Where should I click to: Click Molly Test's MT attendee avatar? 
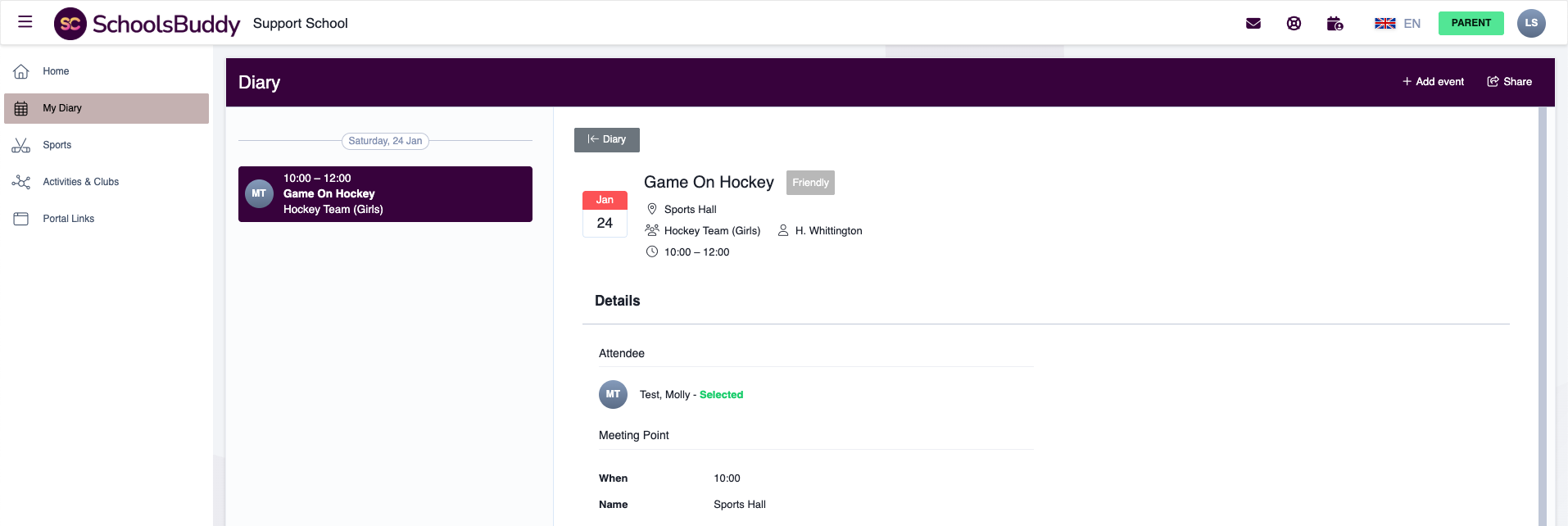[613, 395]
